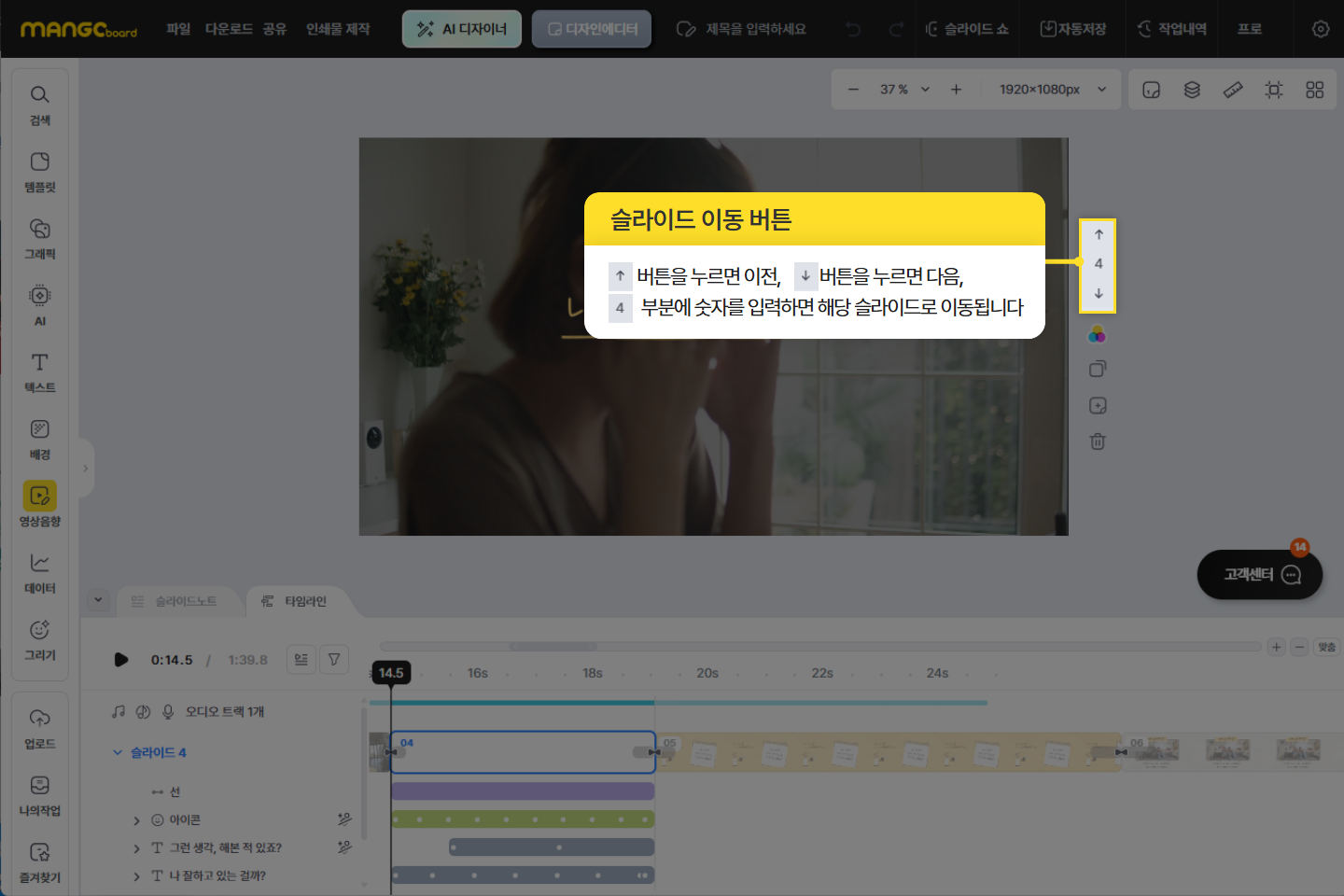Collapse the left side panel handle
Viewport: 1344px width, 896px height.
click(x=85, y=469)
